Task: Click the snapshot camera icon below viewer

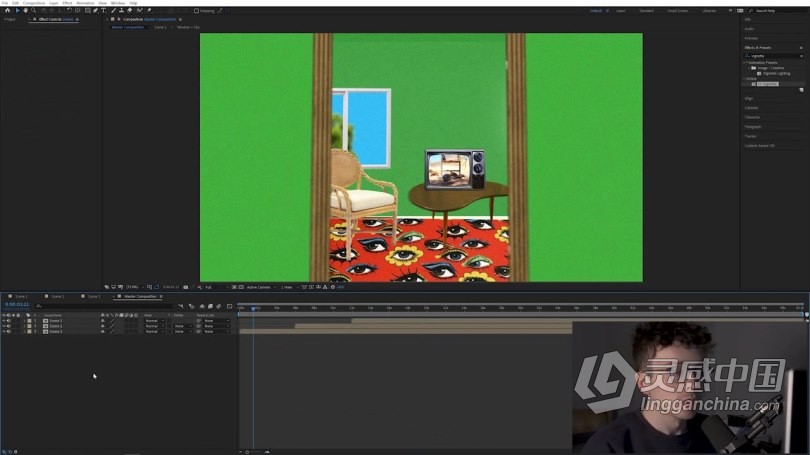Action: coord(185,287)
